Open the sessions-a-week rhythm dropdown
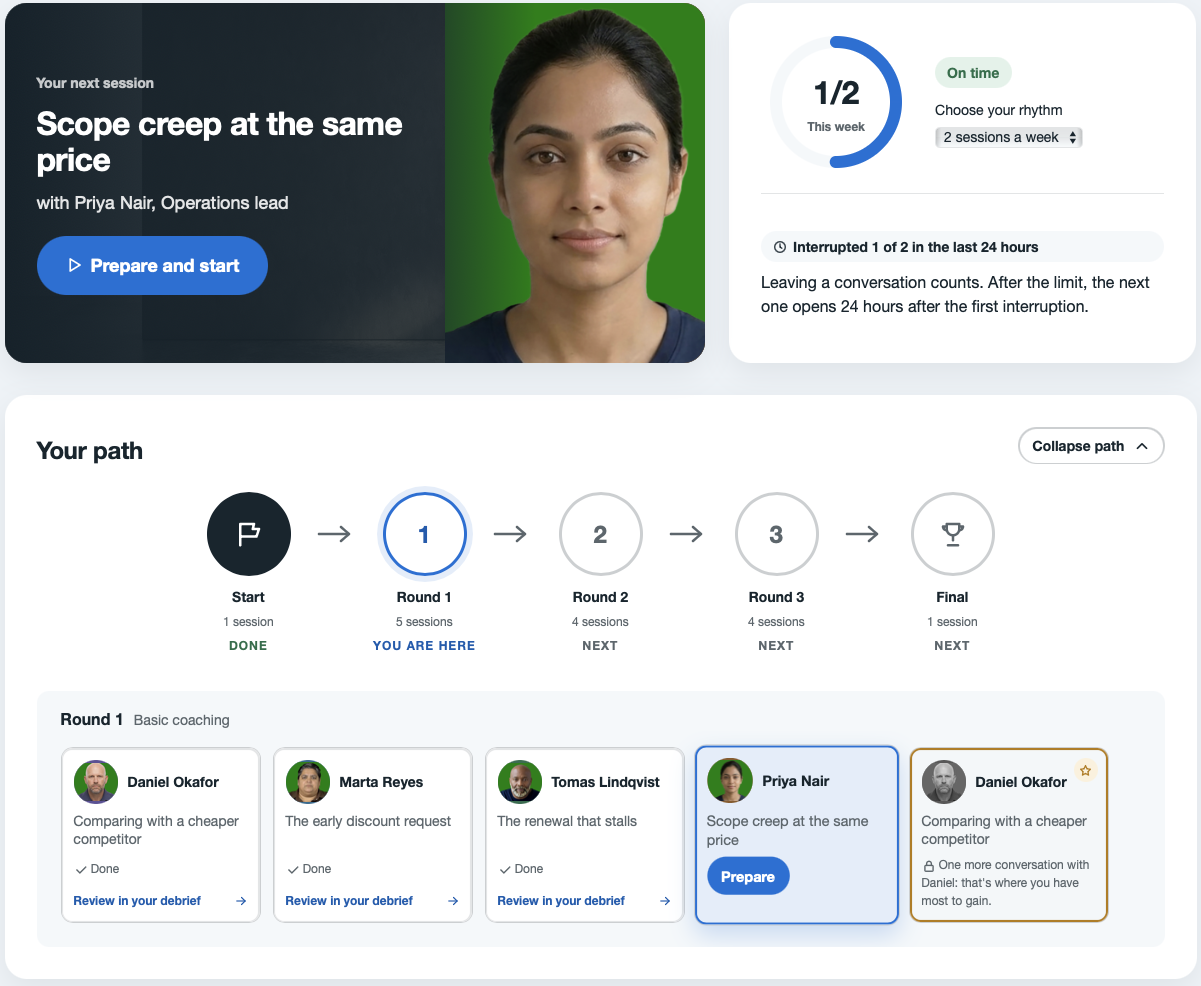Screen dimensions: 1201x986 pyautogui.click(x=1009, y=137)
